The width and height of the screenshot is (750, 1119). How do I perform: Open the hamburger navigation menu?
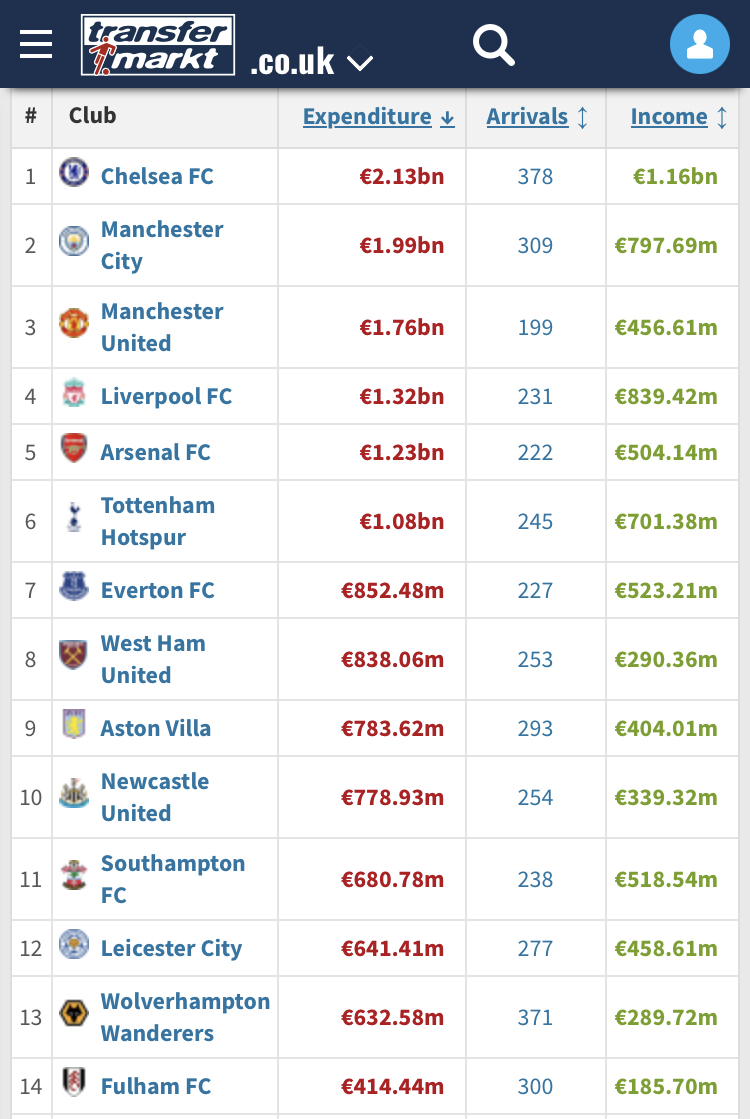point(36,44)
